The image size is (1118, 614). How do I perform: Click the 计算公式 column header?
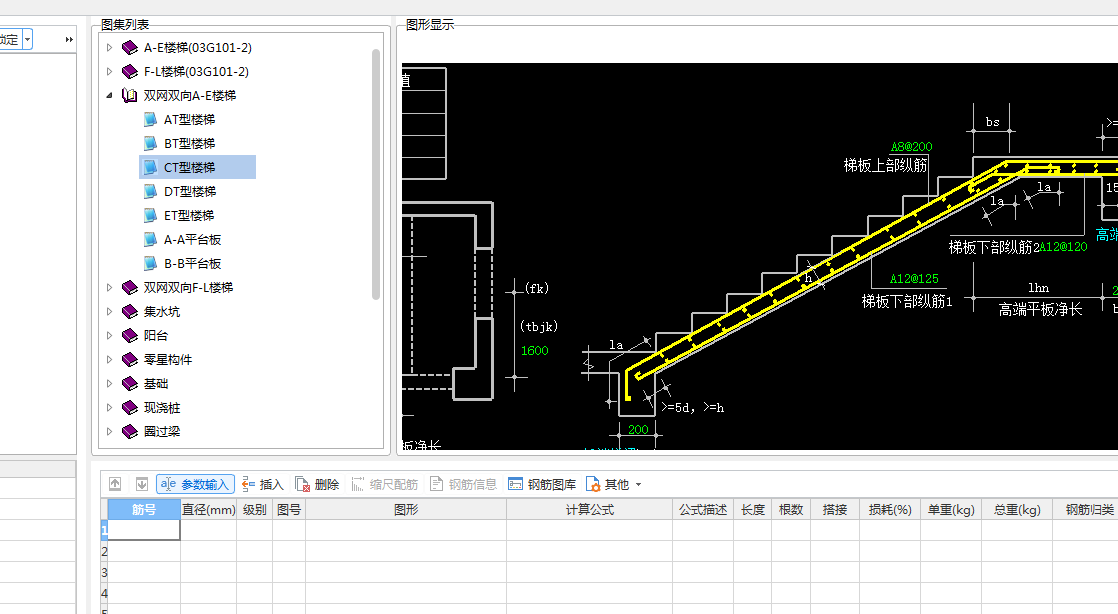tap(590, 509)
